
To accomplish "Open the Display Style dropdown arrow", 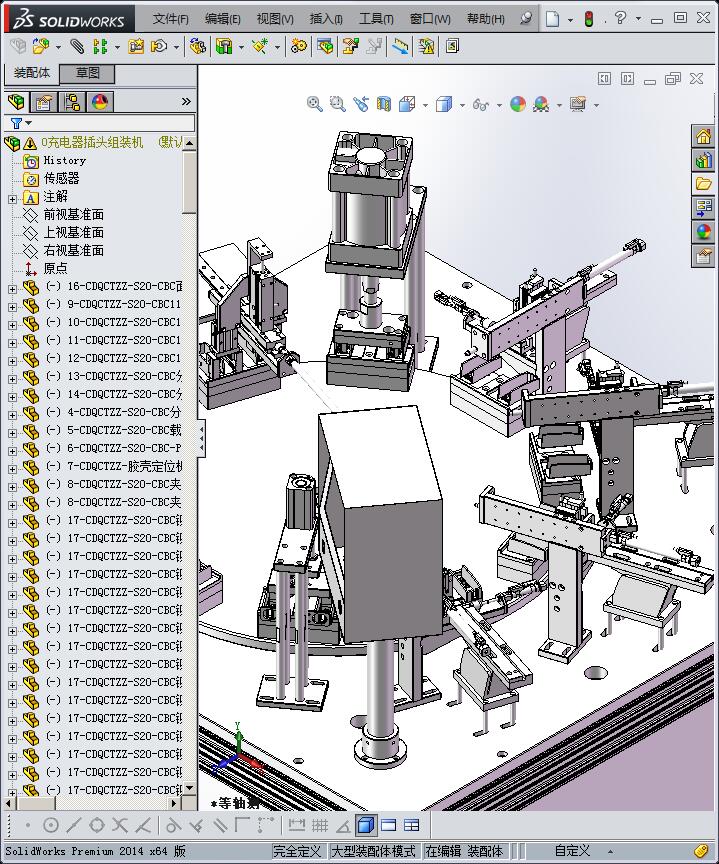I will 462,105.
